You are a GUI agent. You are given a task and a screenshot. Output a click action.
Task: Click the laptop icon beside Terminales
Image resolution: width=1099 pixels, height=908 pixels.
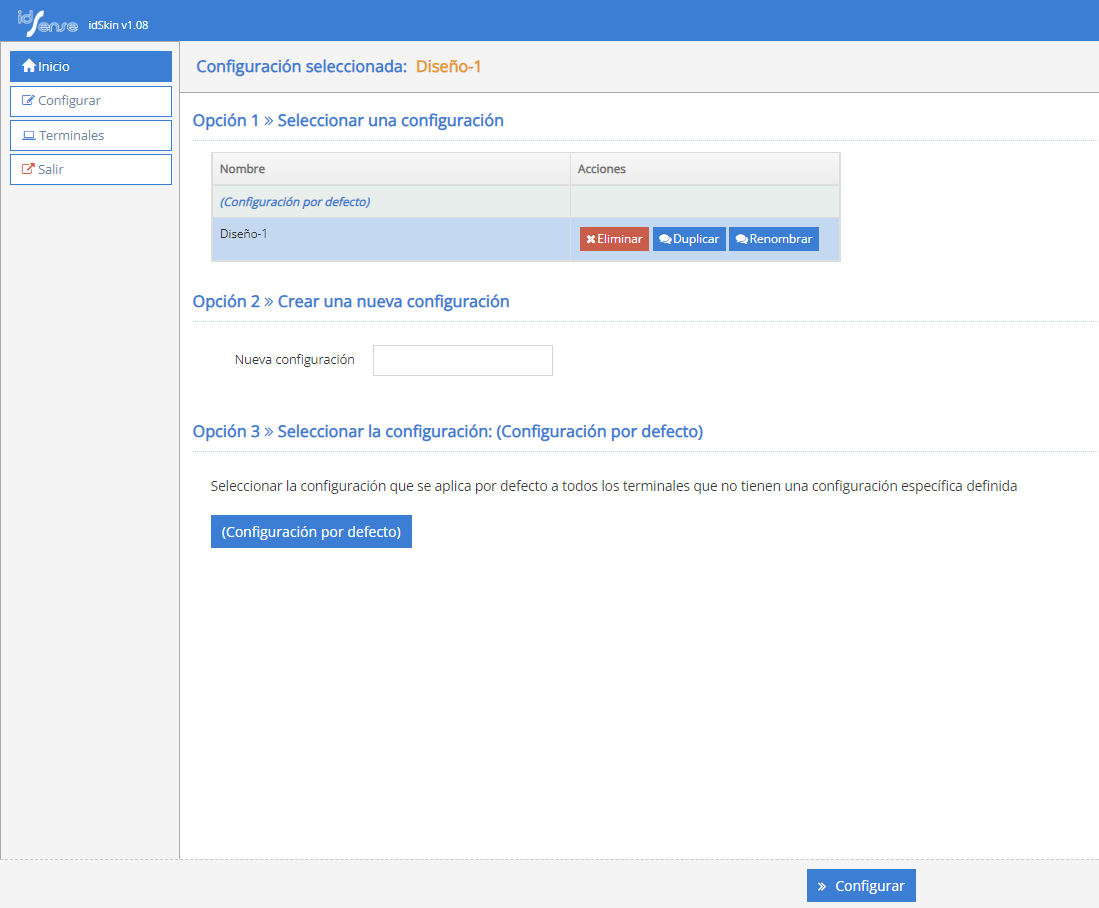pos(29,135)
